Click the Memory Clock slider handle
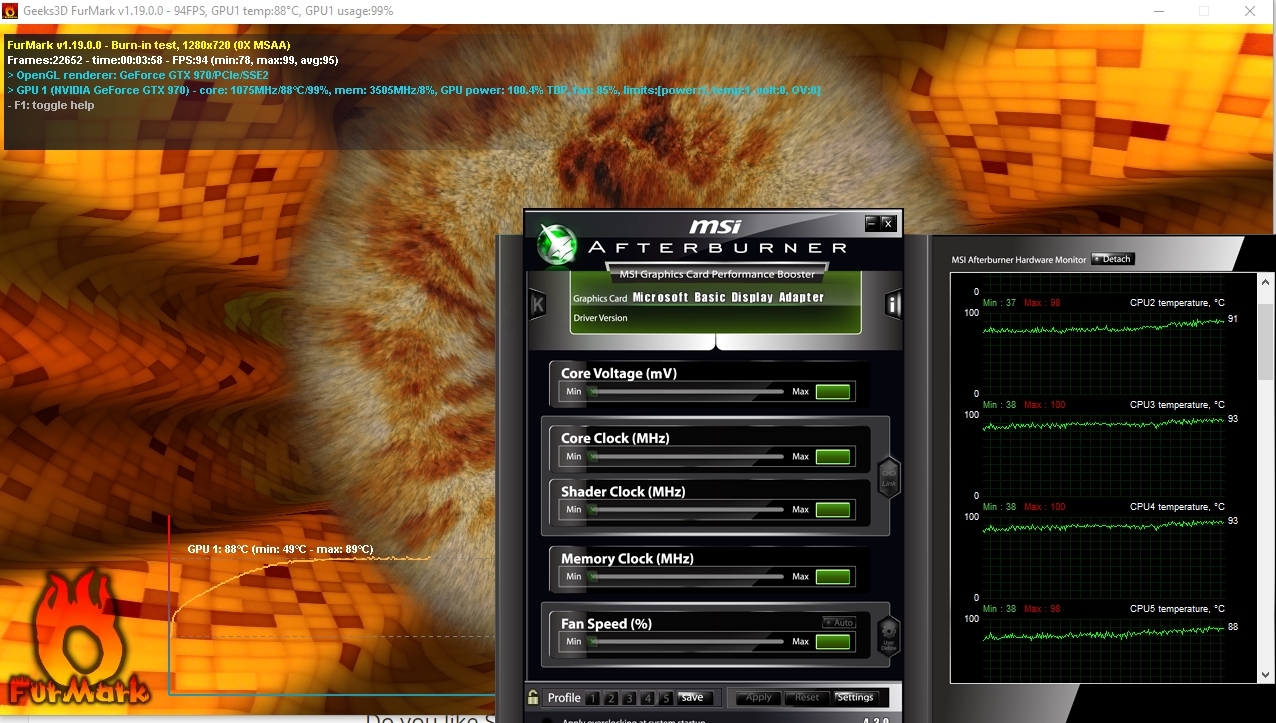The height and width of the screenshot is (723, 1276). 593,576
